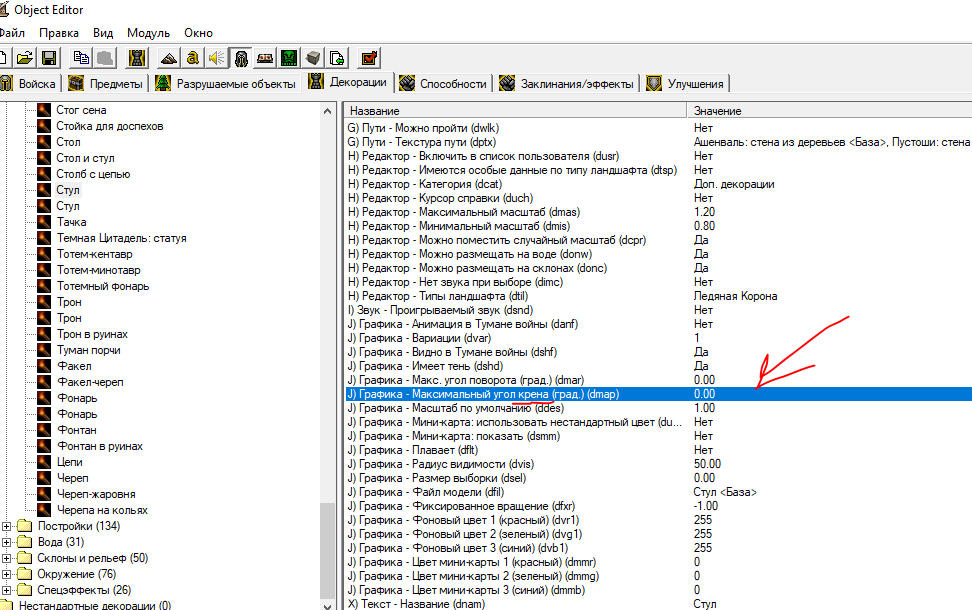This screenshot has height=610, width=972.
Task: Switch to Разрушаемые объекты tab
Action: click(226, 84)
